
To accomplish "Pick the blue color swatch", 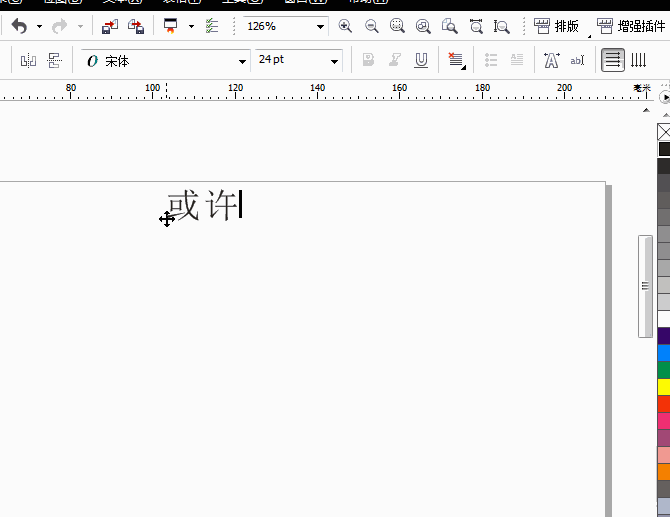I will [x=664, y=353].
